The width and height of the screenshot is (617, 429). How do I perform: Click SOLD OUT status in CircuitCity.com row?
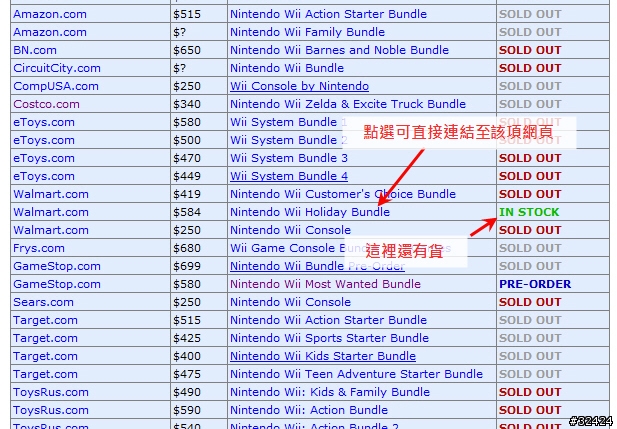click(x=530, y=68)
